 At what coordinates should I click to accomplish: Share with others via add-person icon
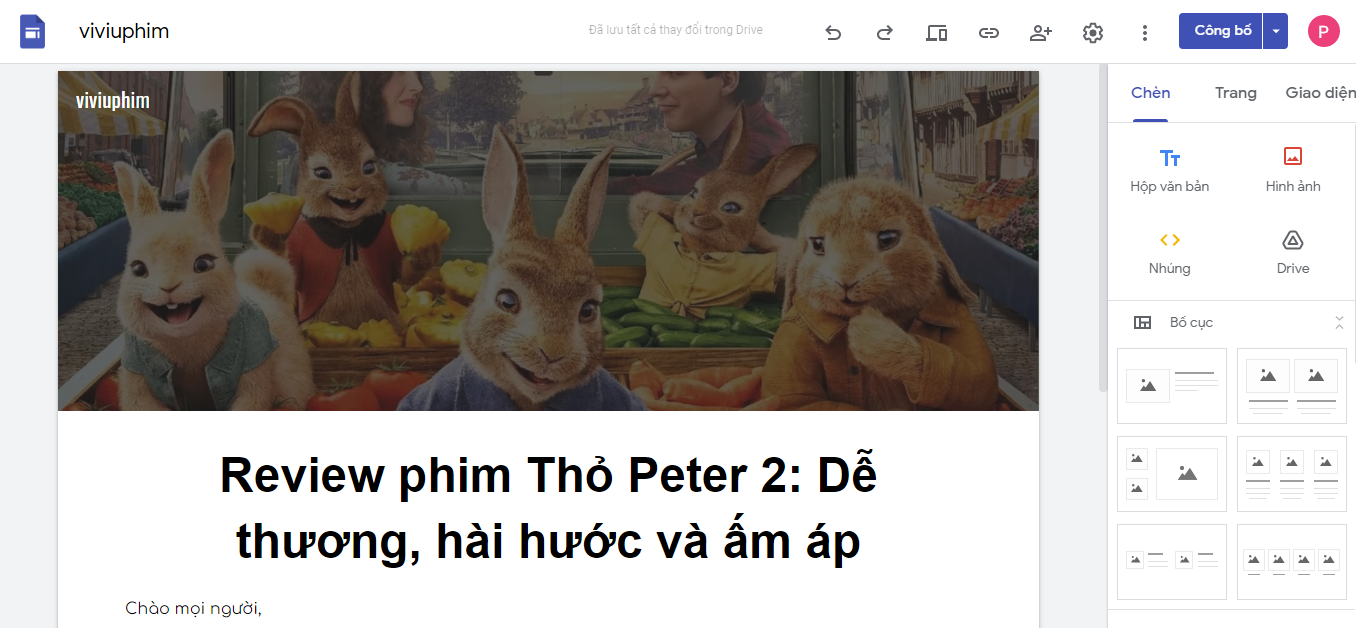tap(1041, 32)
